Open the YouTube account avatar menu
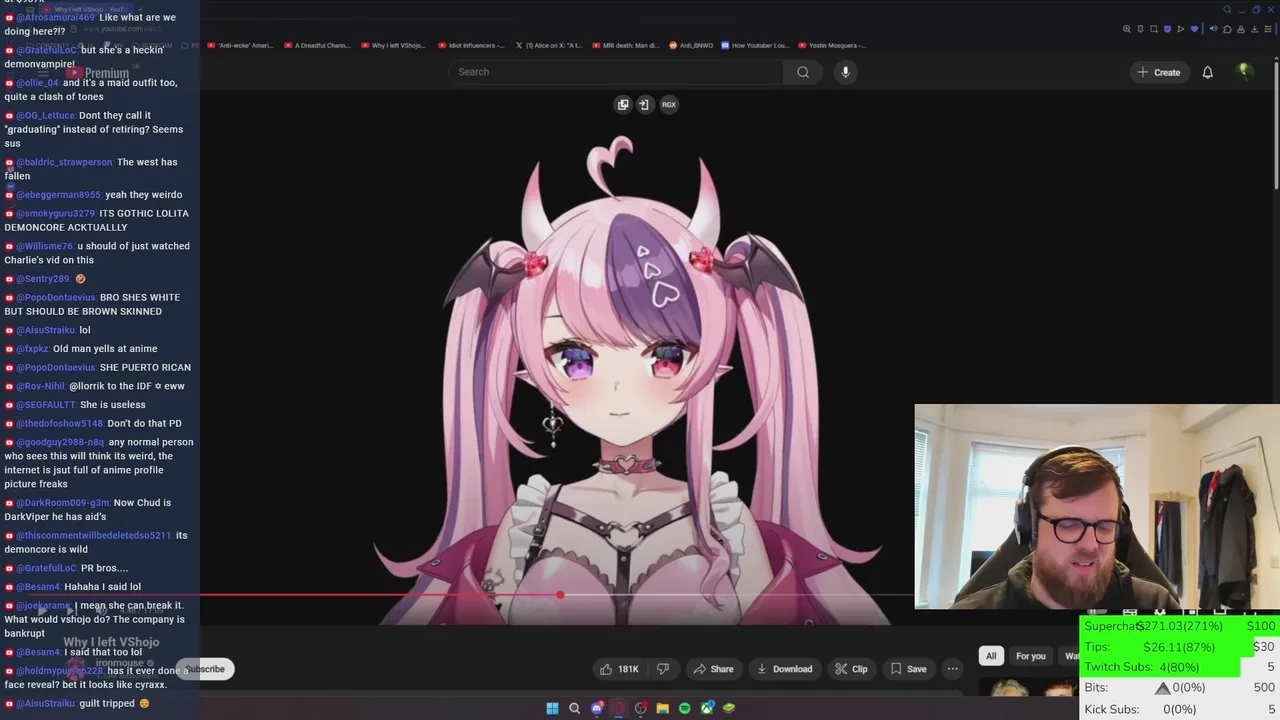The height and width of the screenshot is (720, 1280). click(1244, 71)
